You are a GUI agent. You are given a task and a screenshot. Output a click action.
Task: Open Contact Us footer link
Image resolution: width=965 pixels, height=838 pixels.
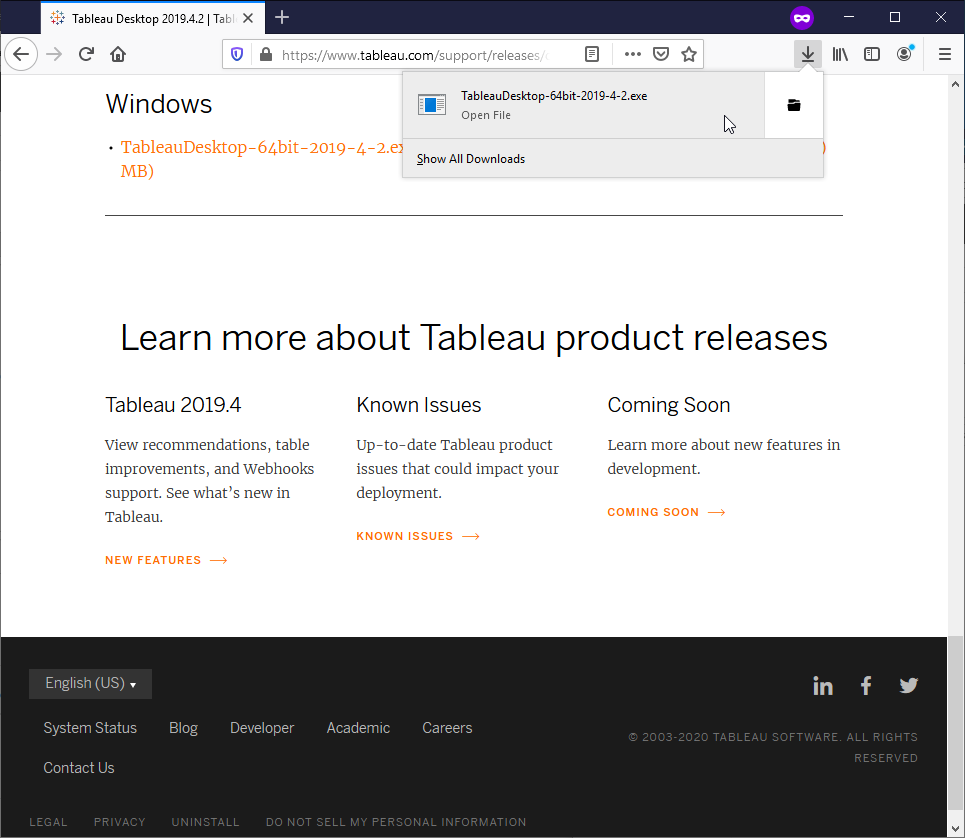[79, 768]
